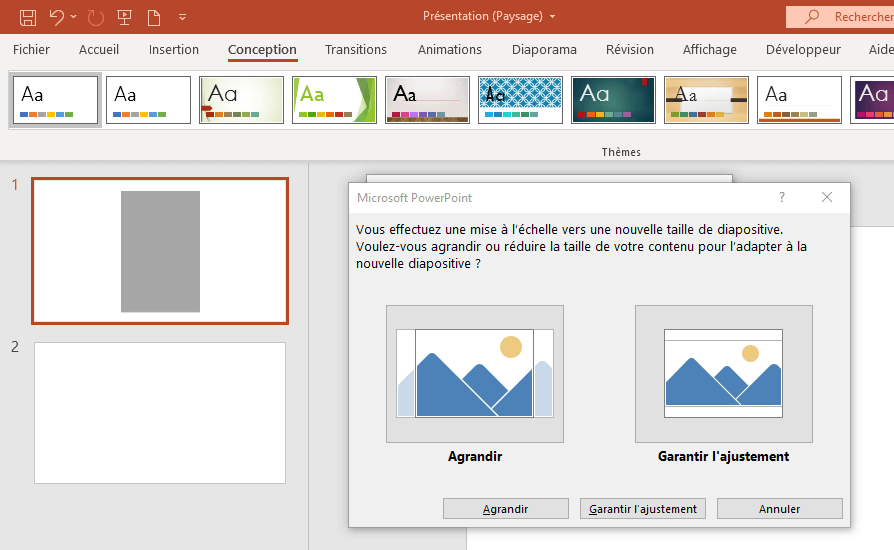The height and width of the screenshot is (550, 894).
Task: Apply the white theme with orange underline
Action: pyautogui.click(x=799, y=100)
